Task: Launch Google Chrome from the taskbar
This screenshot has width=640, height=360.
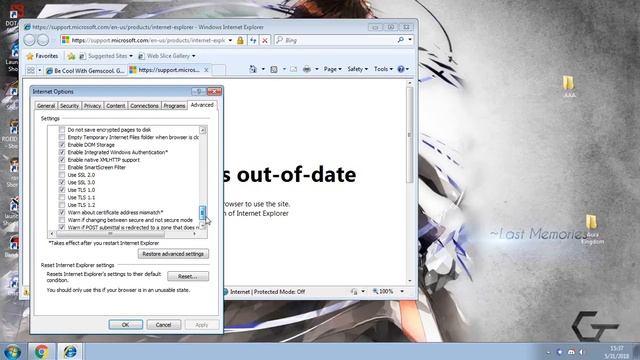Action: coord(41,351)
